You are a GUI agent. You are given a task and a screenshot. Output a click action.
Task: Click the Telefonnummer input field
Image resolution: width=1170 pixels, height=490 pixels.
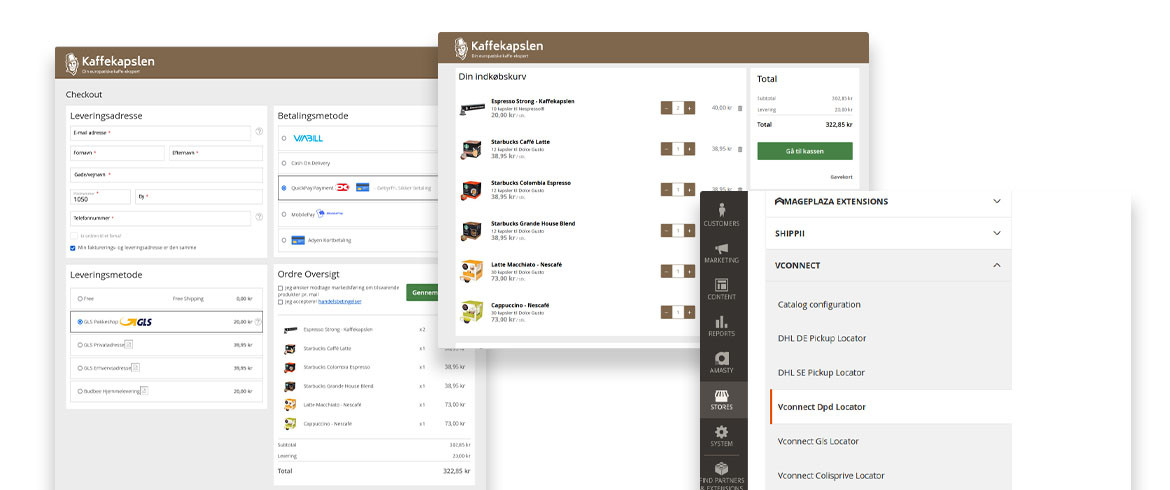160,219
